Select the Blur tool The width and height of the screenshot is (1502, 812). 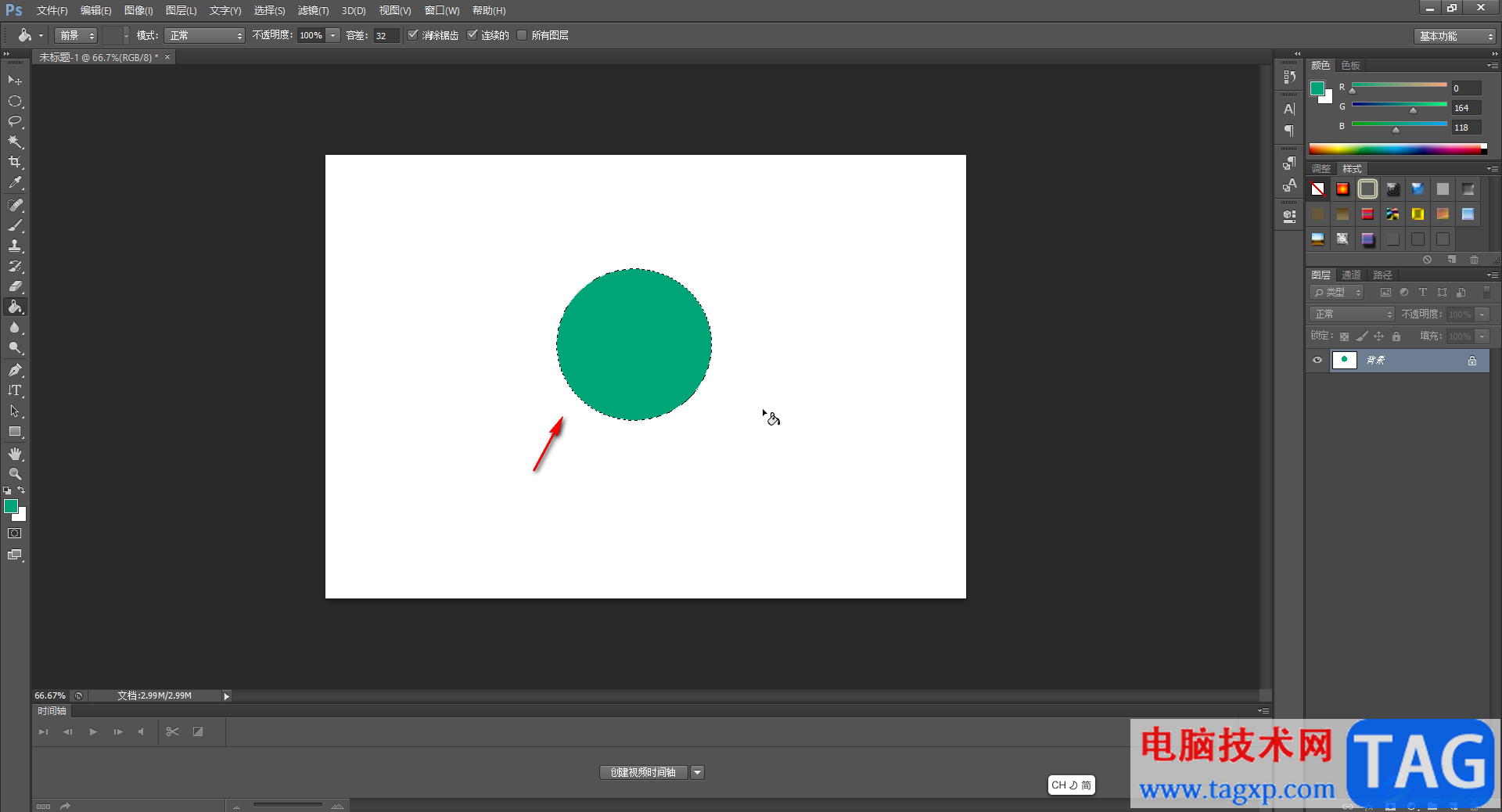15,327
